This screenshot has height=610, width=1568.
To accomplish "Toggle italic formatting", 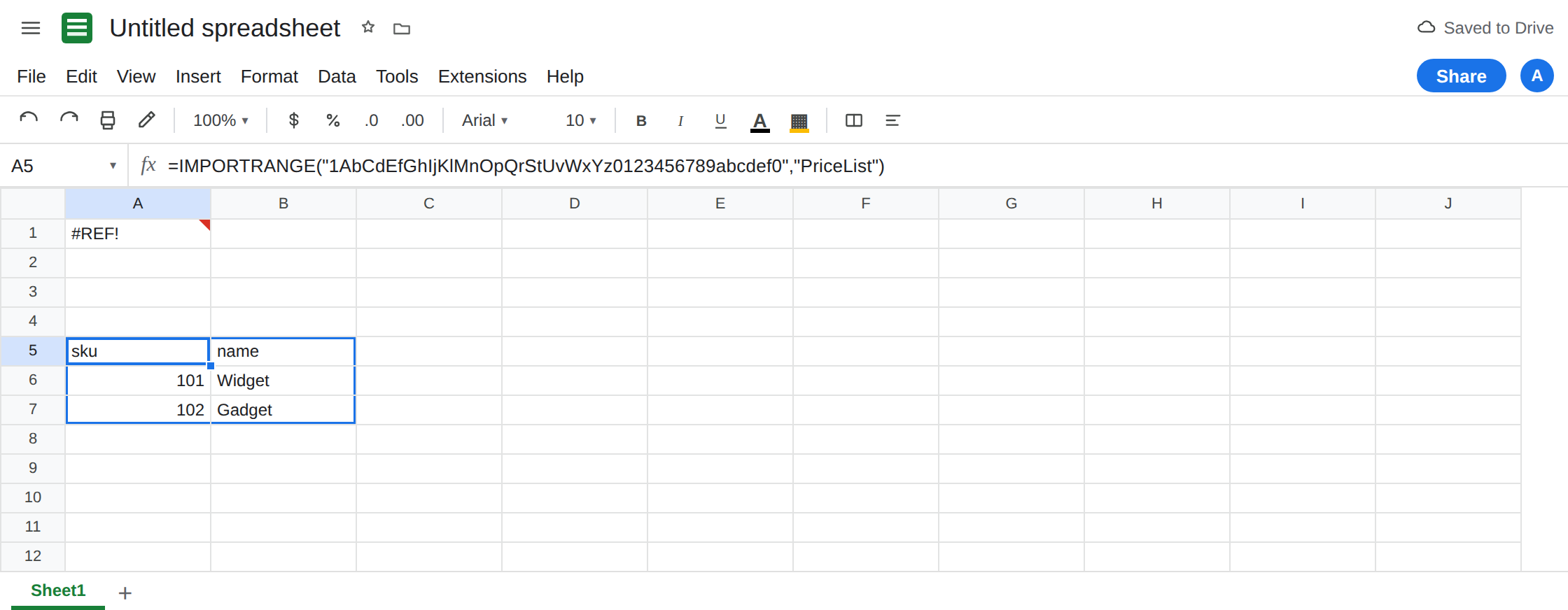I will [x=680, y=120].
